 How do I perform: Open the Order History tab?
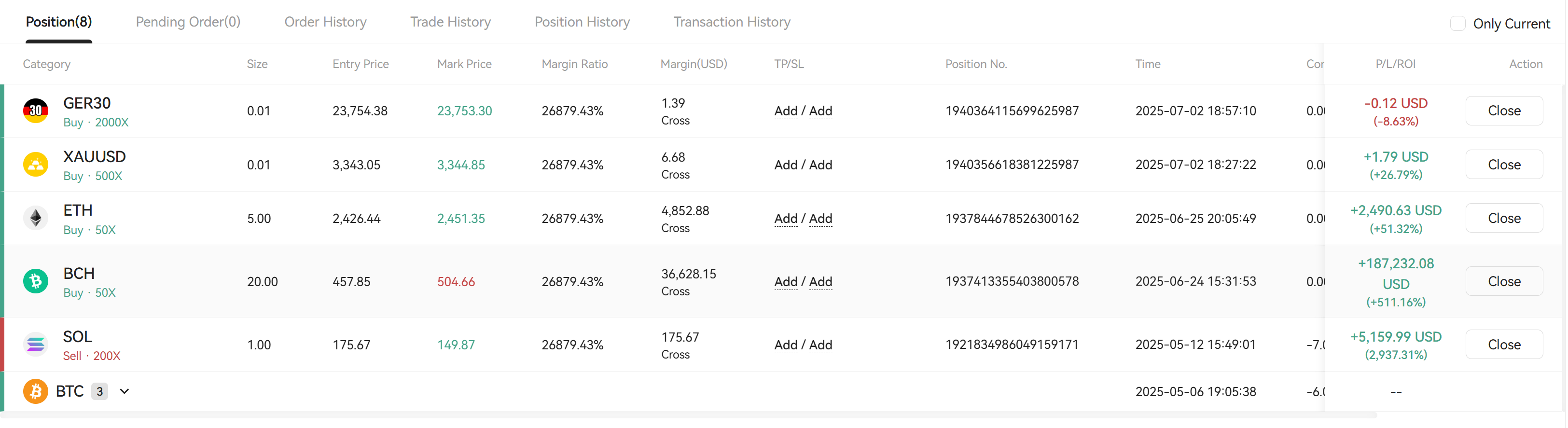325,22
